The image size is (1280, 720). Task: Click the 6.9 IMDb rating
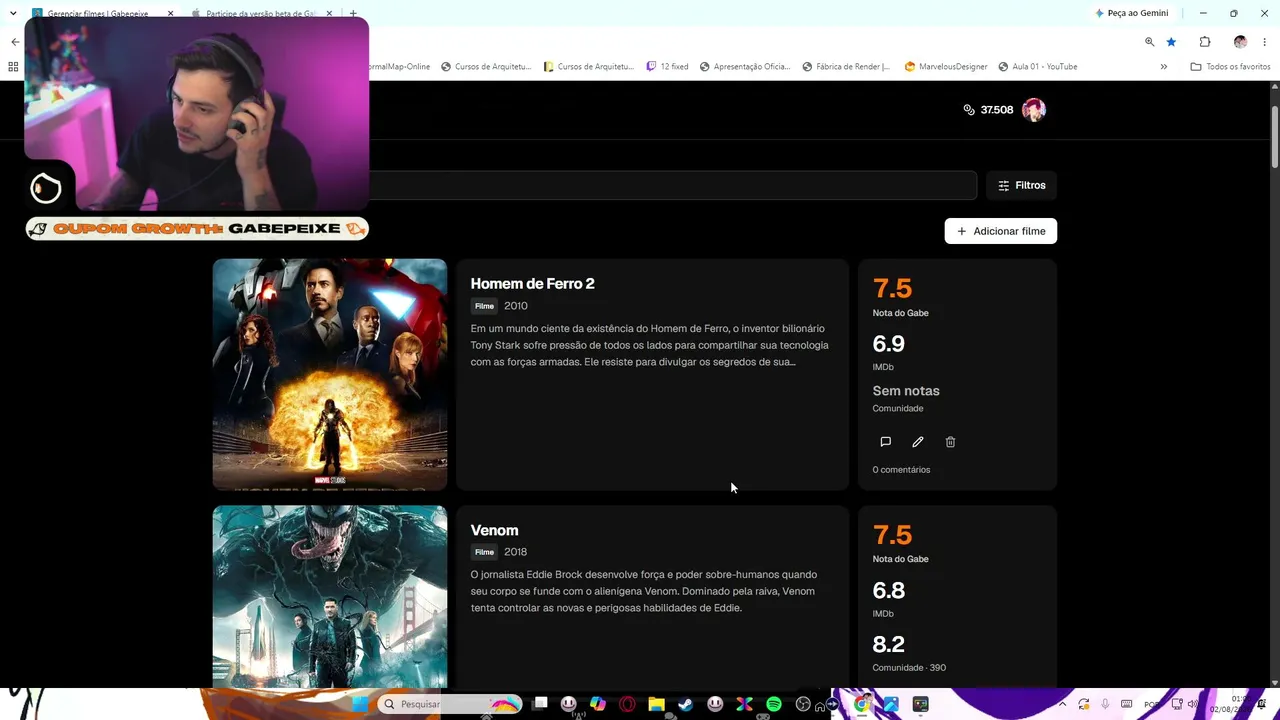(x=889, y=344)
